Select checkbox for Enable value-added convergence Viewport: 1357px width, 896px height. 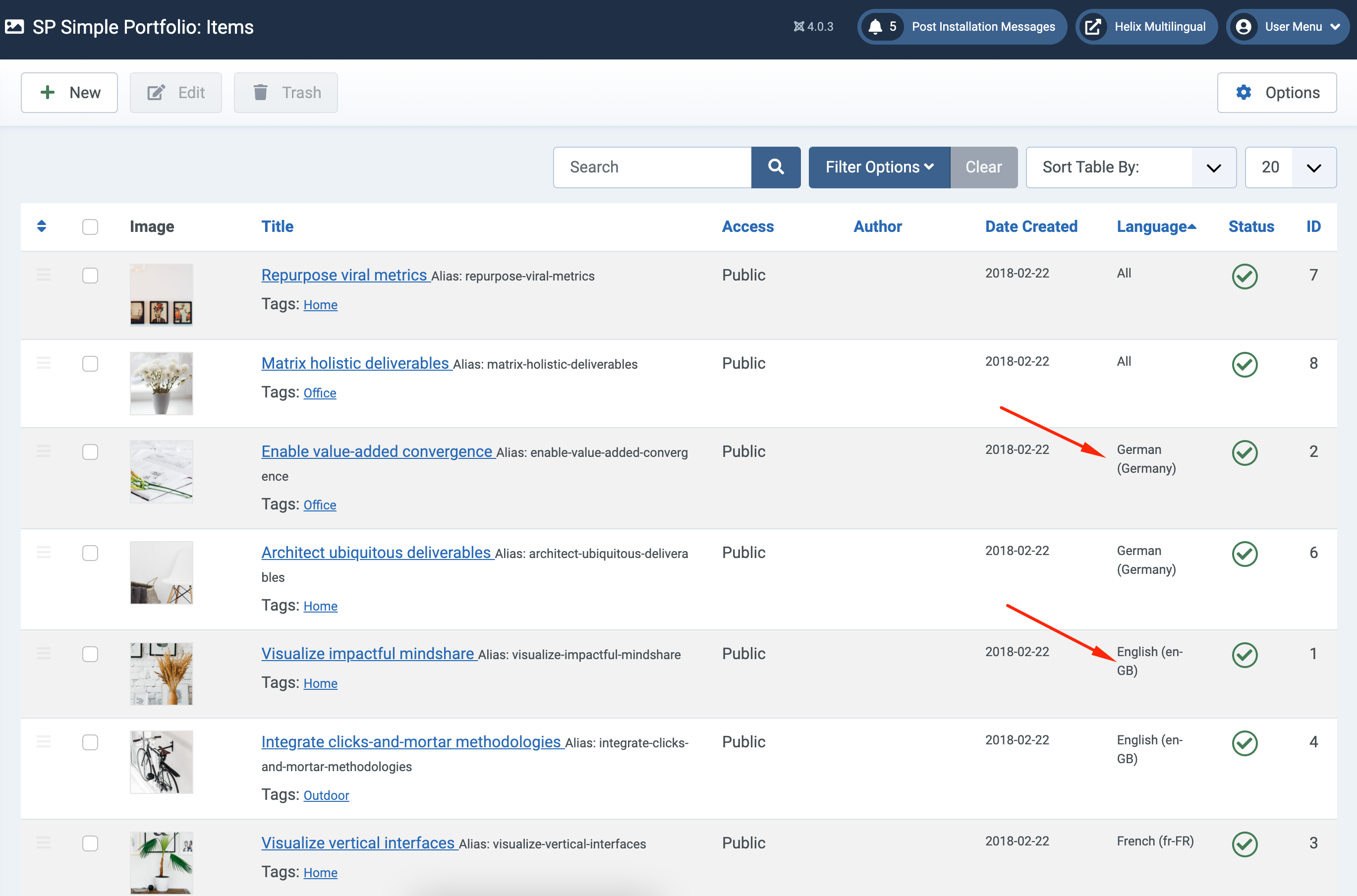coord(90,452)
